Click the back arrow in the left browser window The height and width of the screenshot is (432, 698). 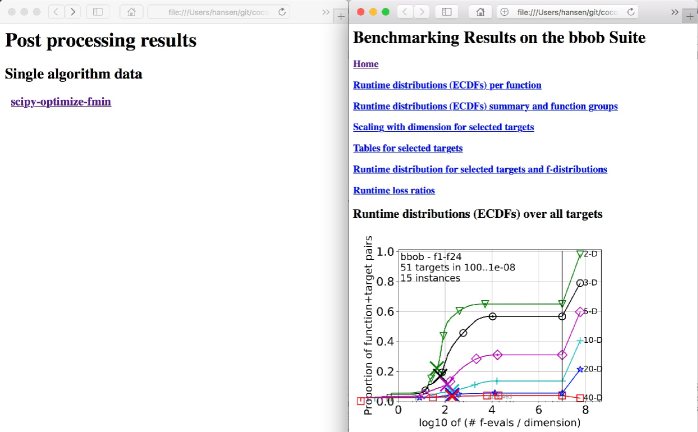pos(56,11)
